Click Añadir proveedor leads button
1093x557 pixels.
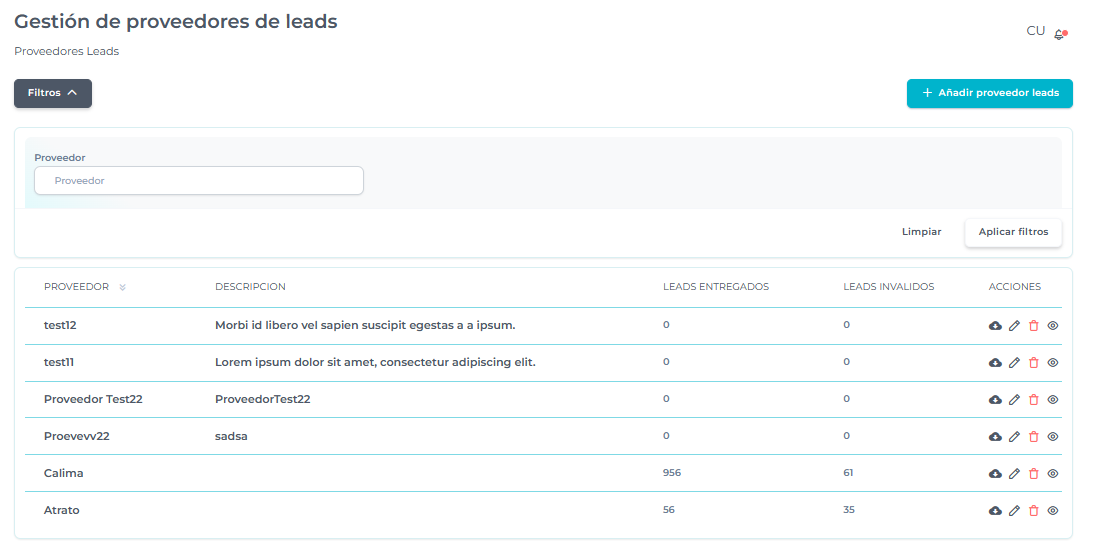pyautogui.click(x=989, y=93)
